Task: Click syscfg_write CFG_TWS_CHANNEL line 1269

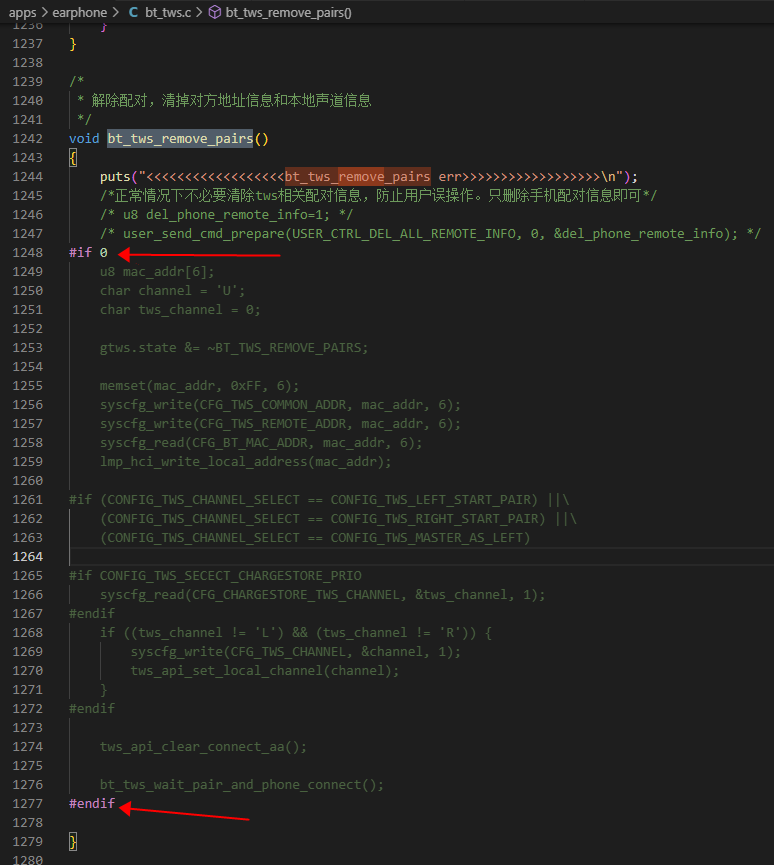Action: [296, 652]
